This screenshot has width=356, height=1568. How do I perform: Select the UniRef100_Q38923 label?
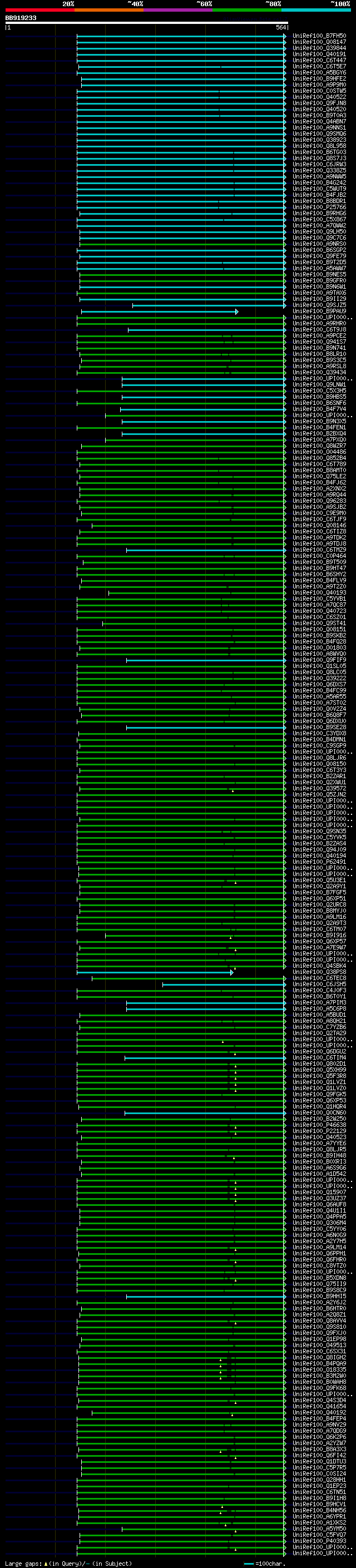[x=319, y=140]
